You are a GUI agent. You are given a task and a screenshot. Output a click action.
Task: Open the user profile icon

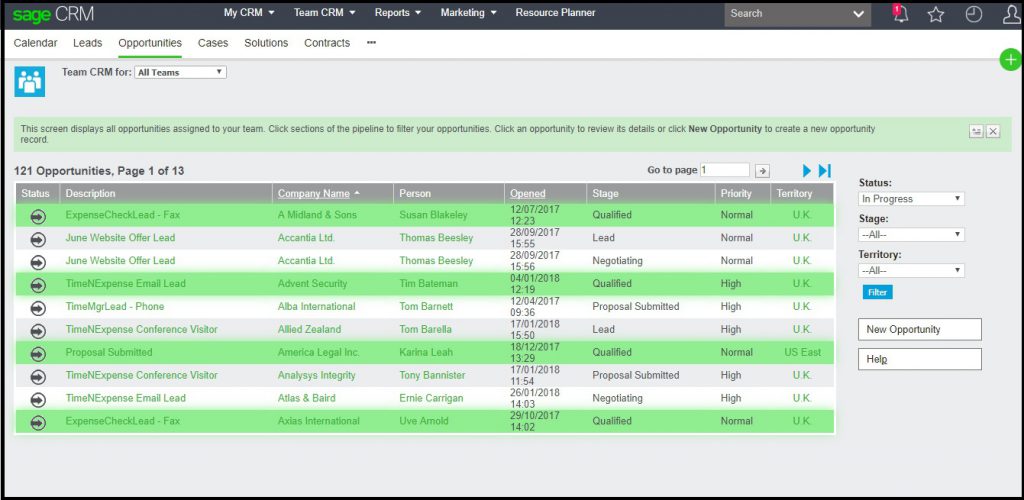(x=1012, y=14)
